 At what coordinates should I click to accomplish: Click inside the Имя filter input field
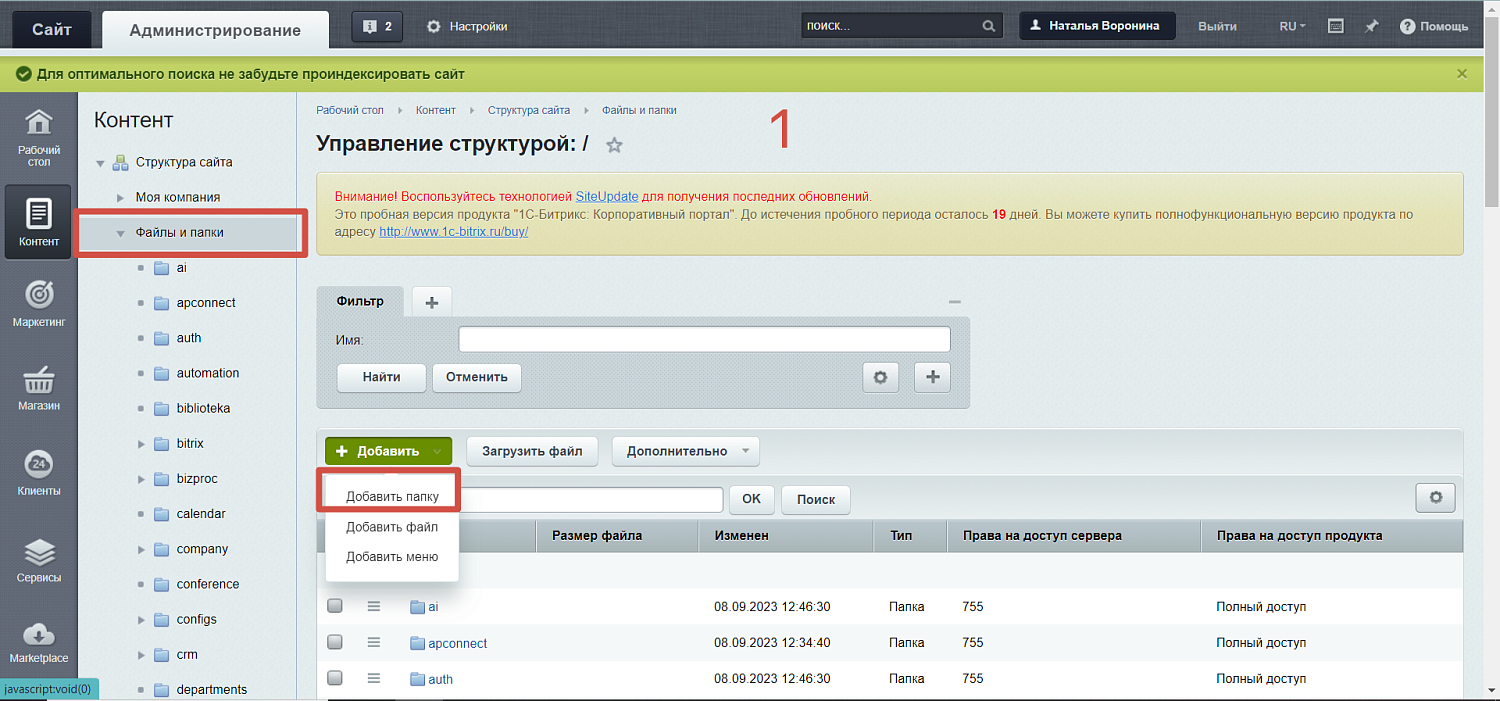click(x=703, y=339)
